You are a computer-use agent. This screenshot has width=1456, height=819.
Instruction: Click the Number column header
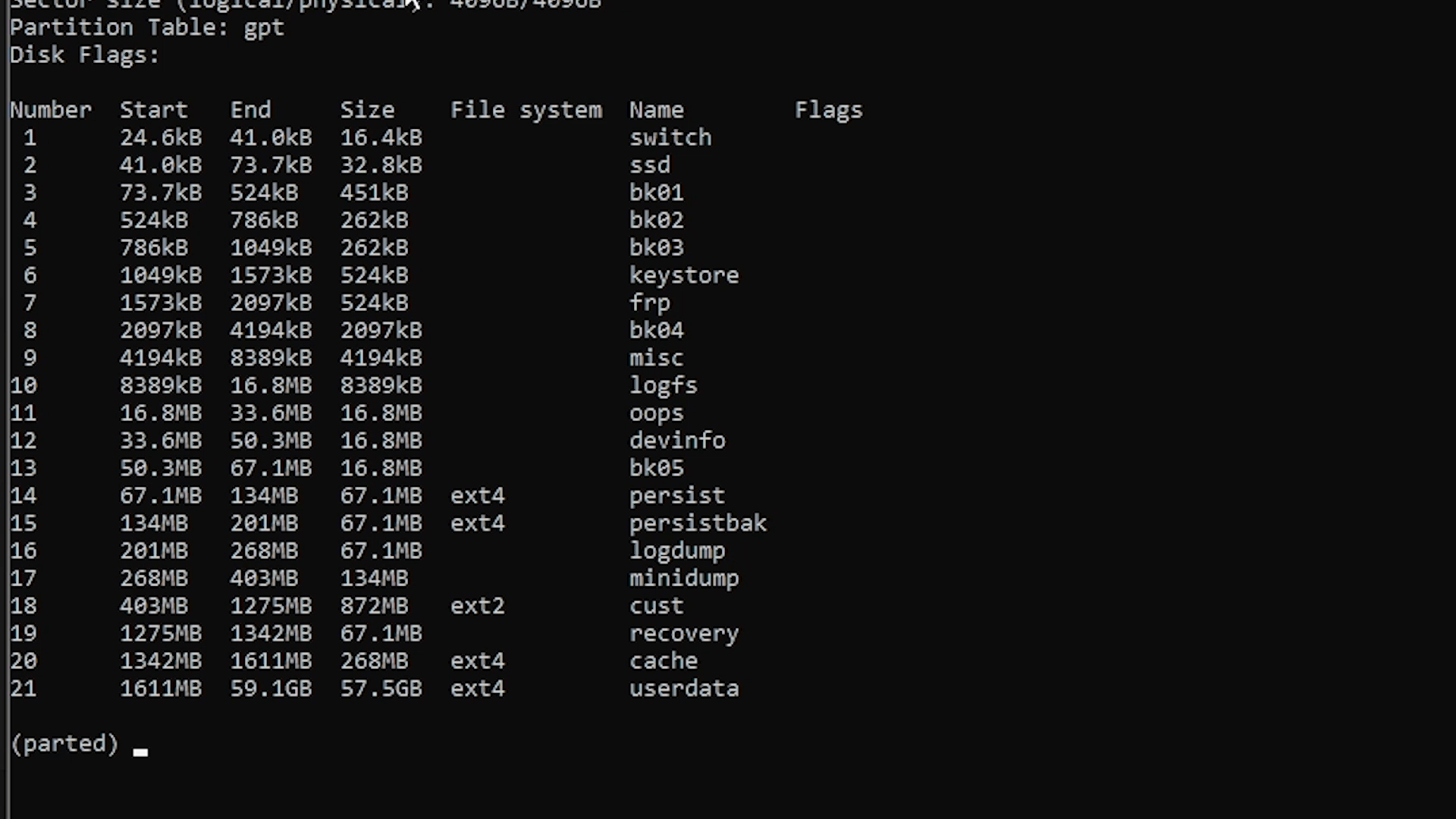(x=50, y=109)
